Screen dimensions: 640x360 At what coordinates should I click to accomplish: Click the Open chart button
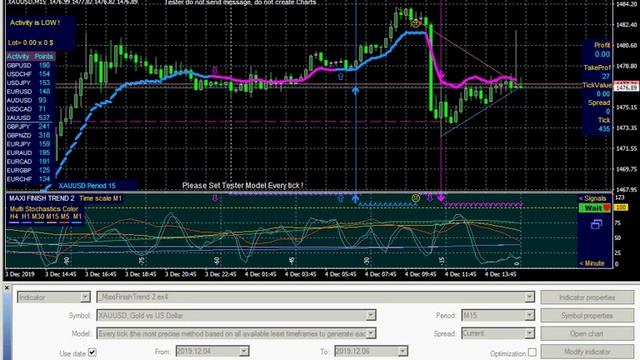pyautogui.click(x=587, y=333)
